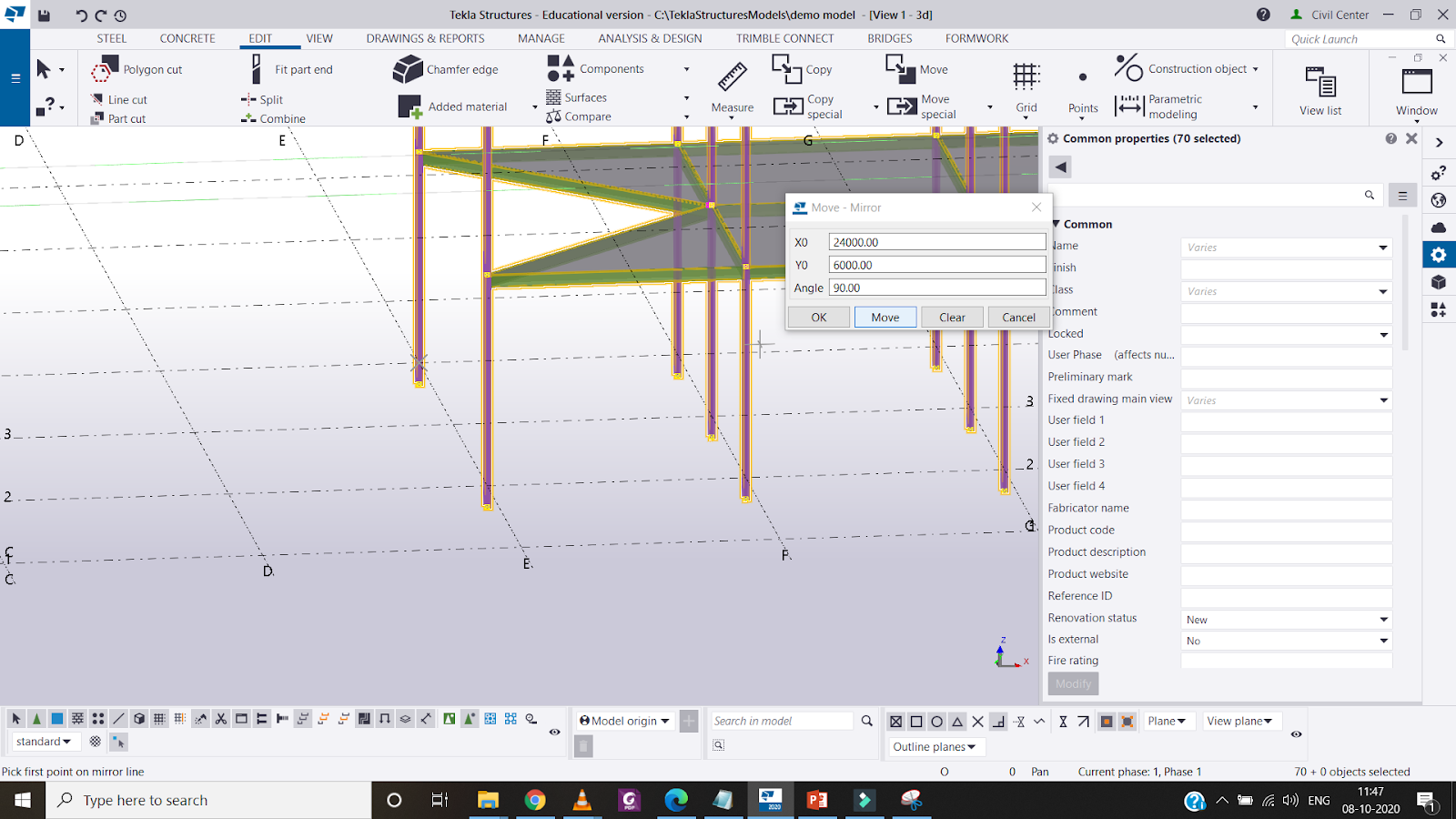The height and width of the screenshot is (819, 1456).
Task: Open the Model origin dropdown
Action: tap(625, 721)
